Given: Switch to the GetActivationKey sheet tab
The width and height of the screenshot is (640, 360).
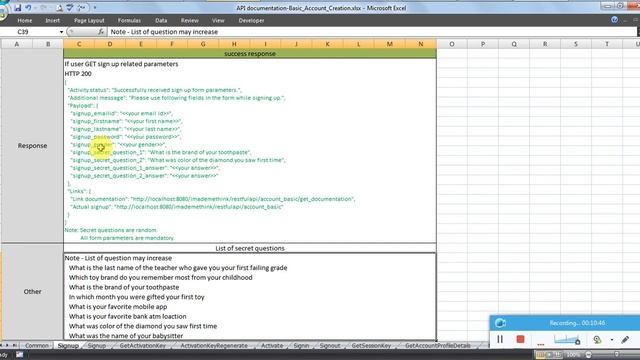Looking at the screenshot, I should pos(142,345).
